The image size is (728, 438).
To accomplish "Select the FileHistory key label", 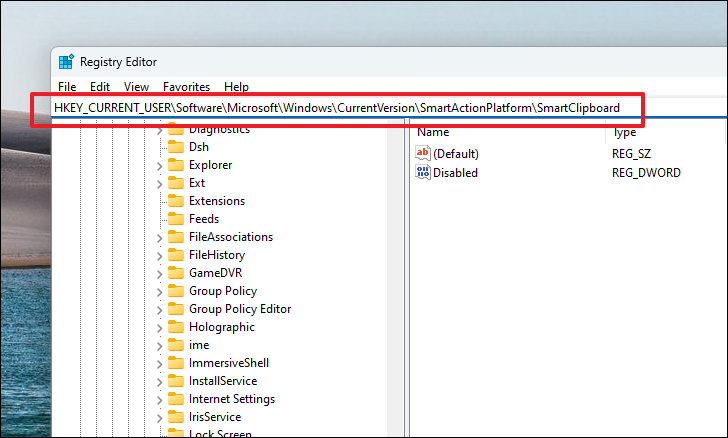I will click(x=217, y=255).
